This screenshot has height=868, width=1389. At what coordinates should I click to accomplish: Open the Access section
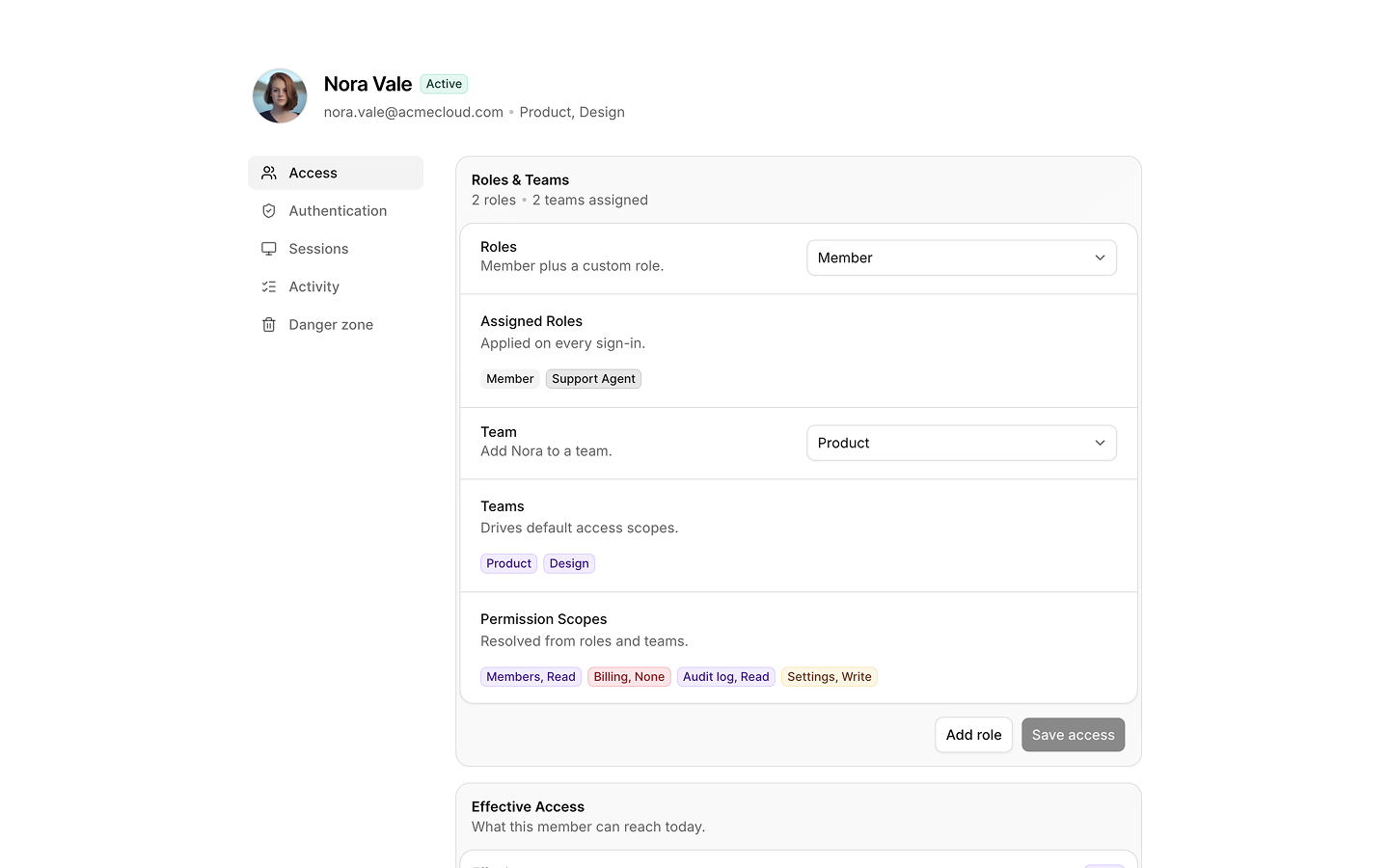click(x=336, y=173)
